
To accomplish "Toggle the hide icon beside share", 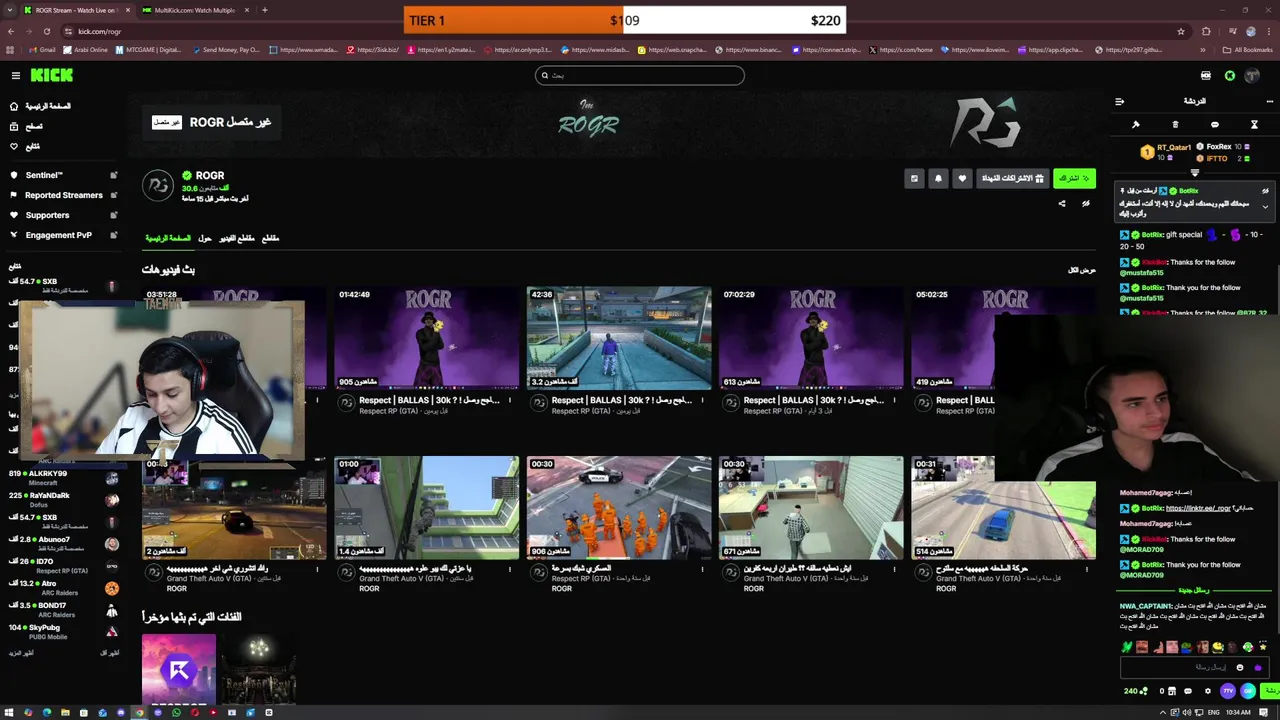I will pos(1086,204).
